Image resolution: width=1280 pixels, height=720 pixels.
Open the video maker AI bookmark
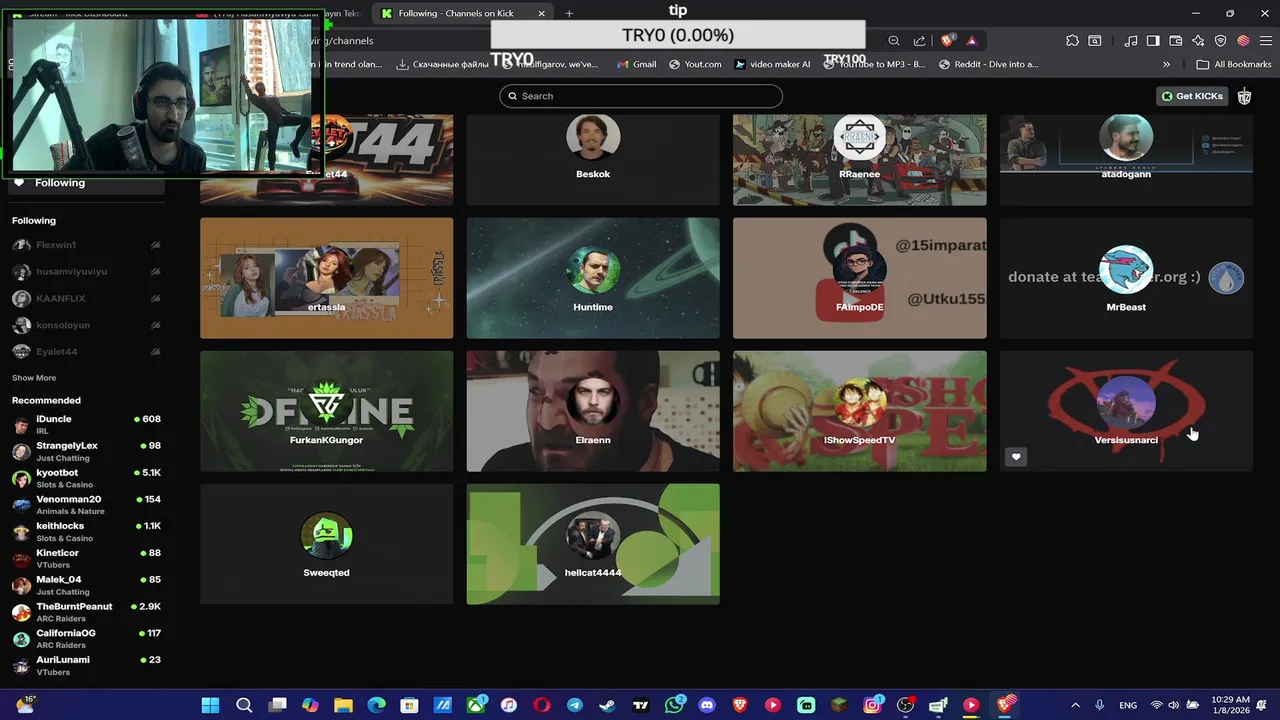pyautogui.click(x=772, y=64)
